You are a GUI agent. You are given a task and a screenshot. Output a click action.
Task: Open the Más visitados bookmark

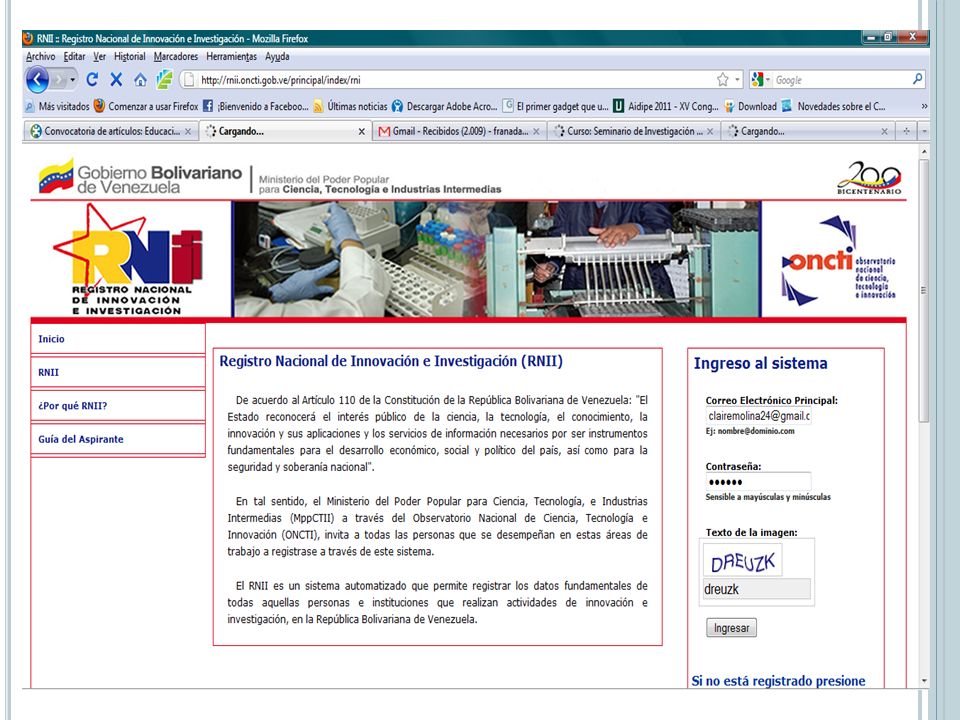point(57,106)
